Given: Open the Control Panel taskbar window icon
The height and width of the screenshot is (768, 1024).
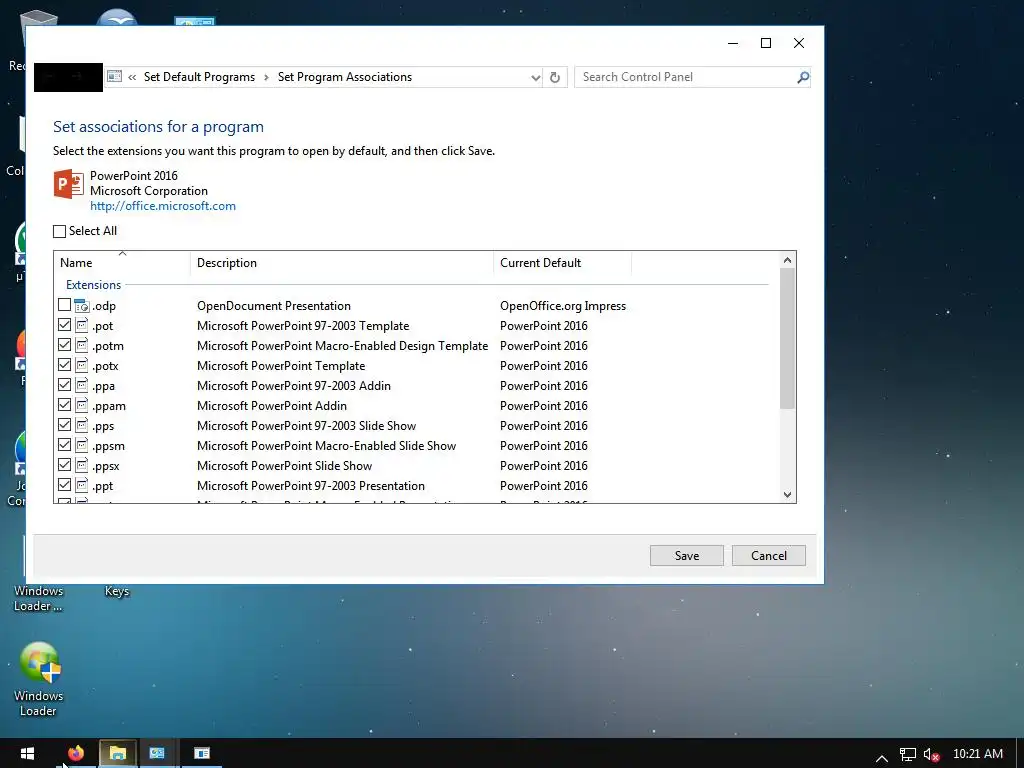Looking at the screenshot, I should (x=157, y=753).
